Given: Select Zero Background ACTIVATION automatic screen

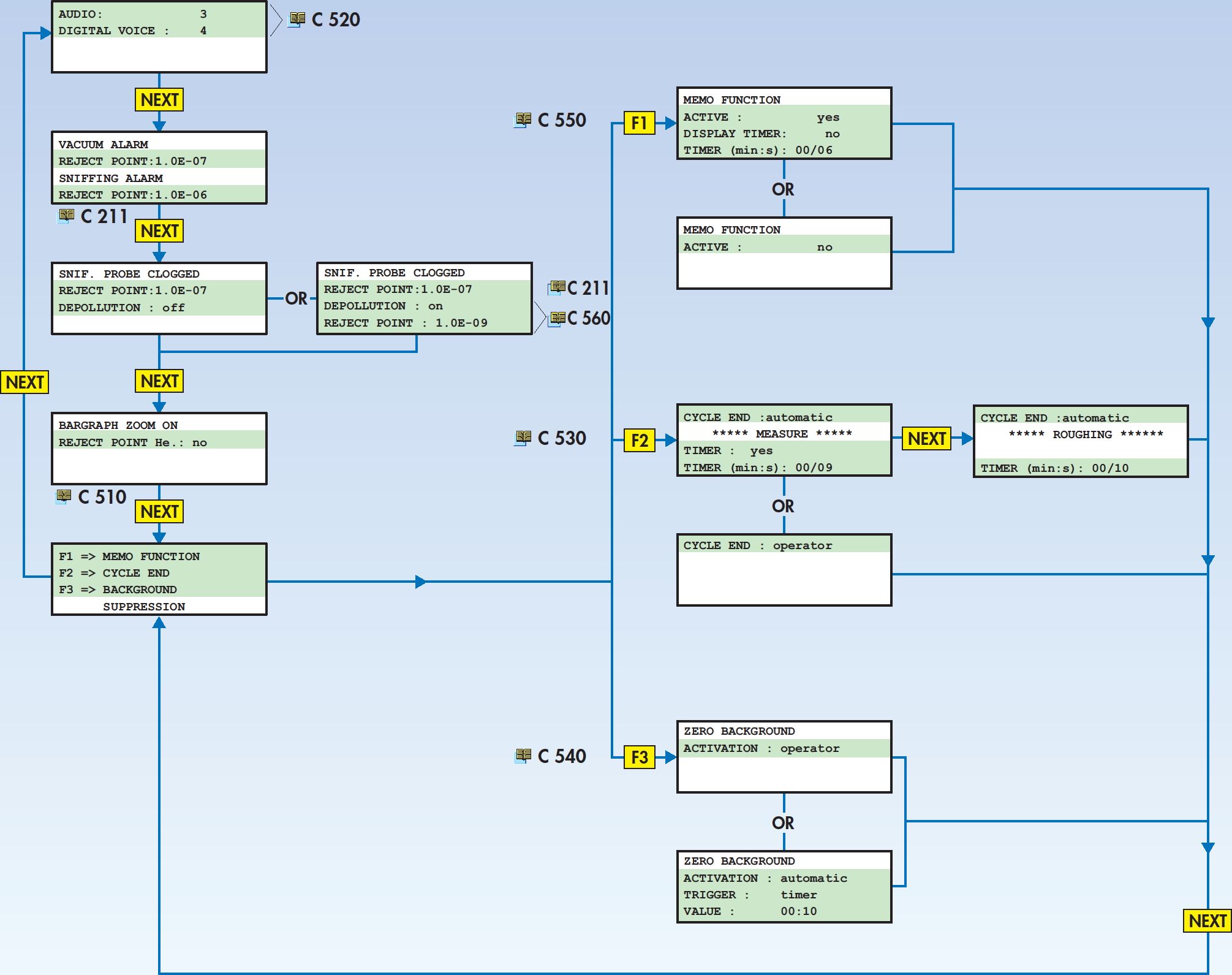Looking at the screenshot, I should pyautogui.click(x=784, y=887).
